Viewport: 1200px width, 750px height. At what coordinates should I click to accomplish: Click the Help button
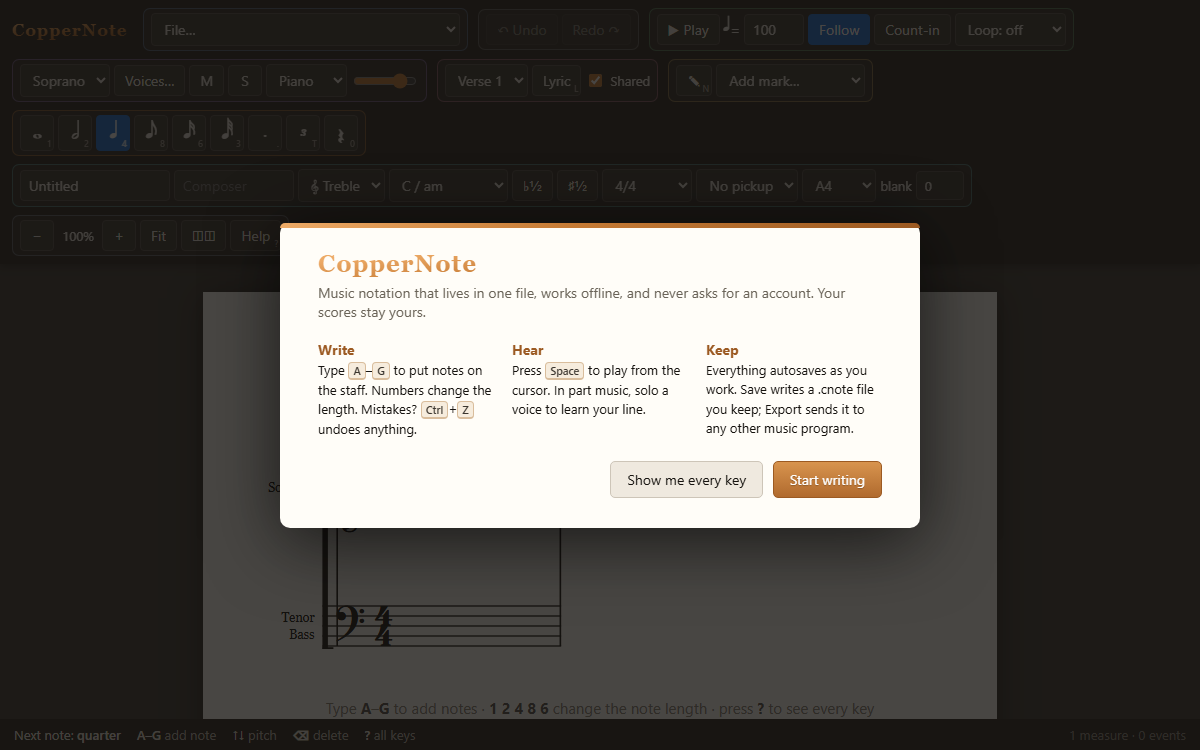[256, 236]
